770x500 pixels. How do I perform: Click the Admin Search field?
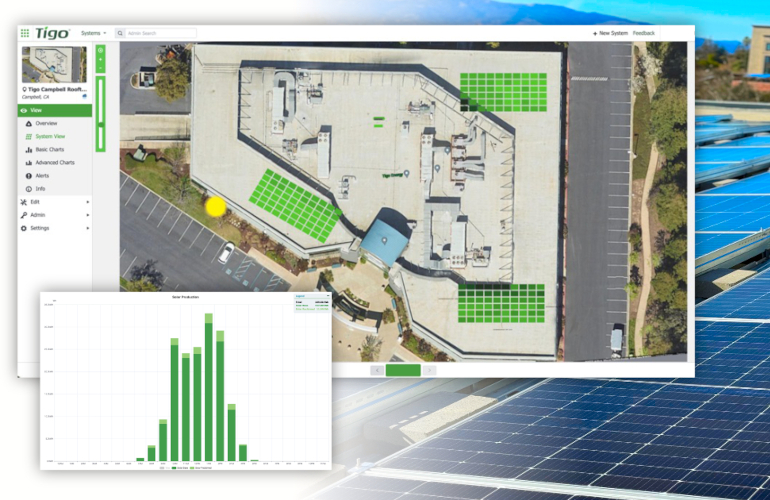160,33
